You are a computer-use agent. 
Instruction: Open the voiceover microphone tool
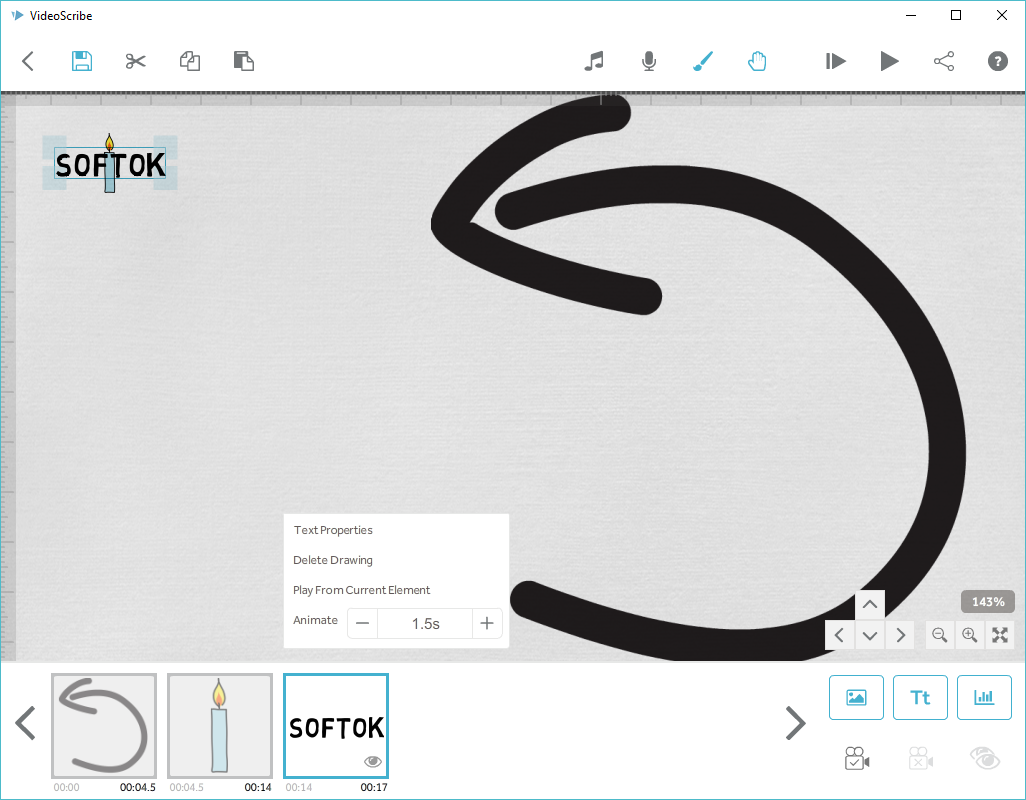(x=649, y=61)
